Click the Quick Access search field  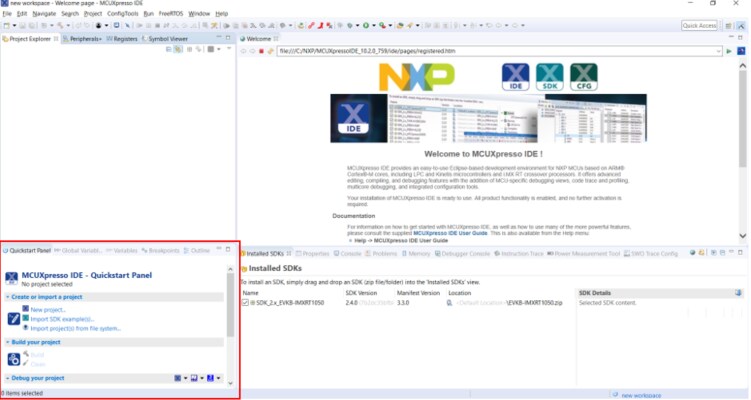[699, 25]
